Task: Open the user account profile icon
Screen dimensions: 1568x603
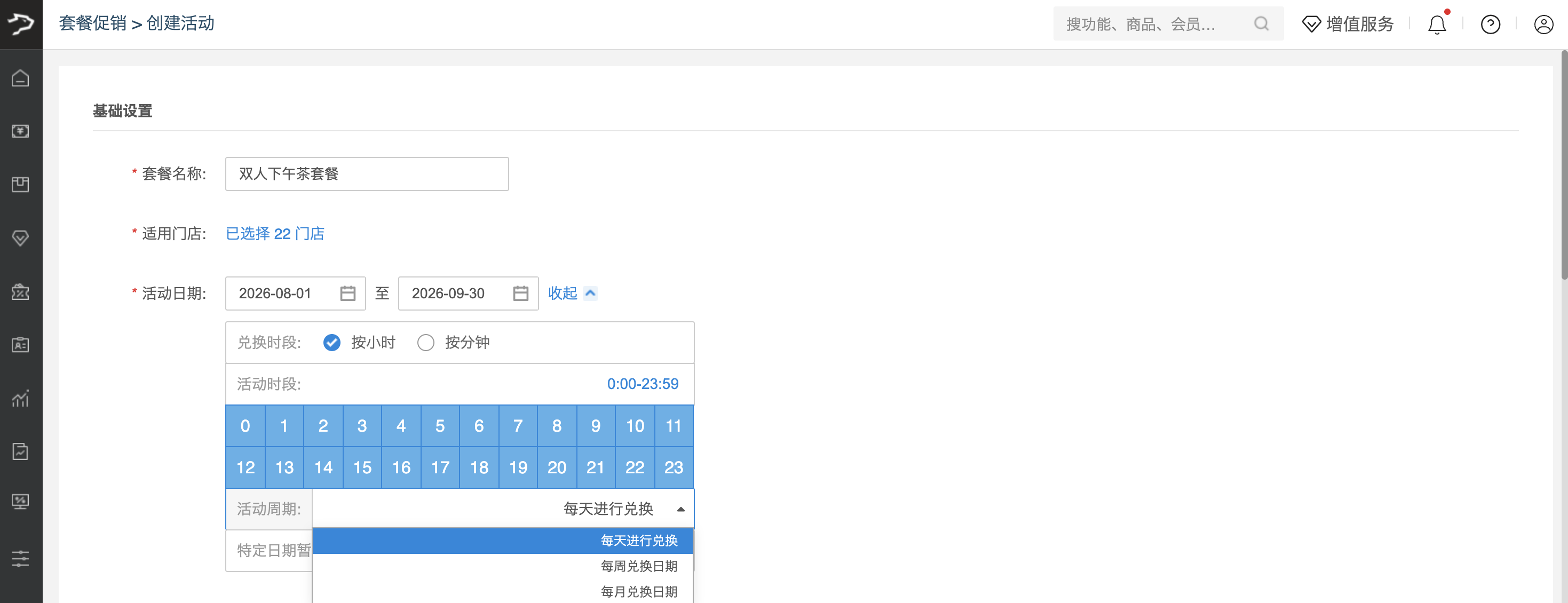Action: click(1543, 25)
